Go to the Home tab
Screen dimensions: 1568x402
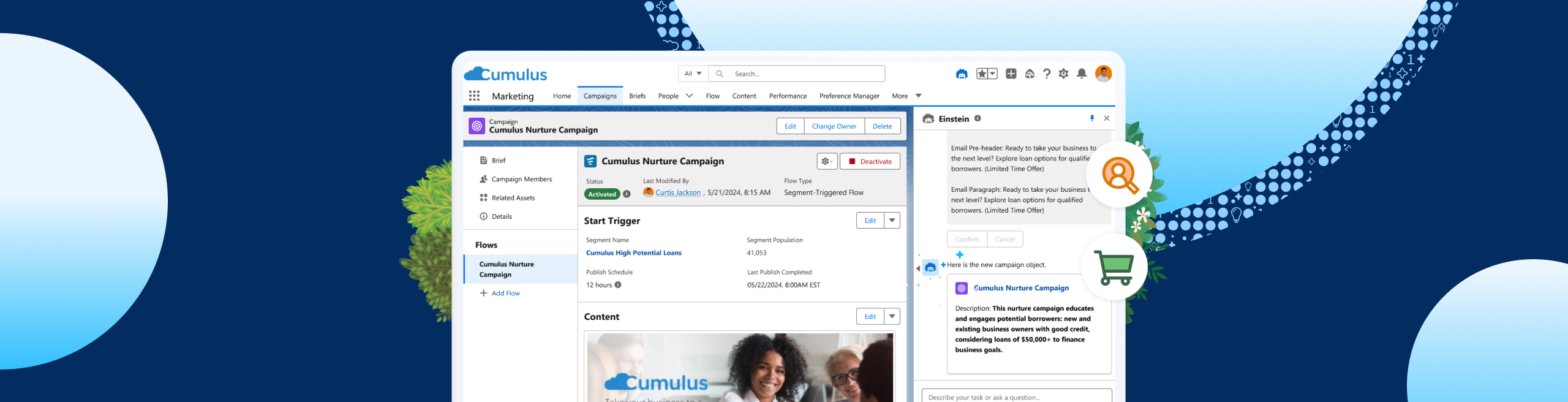pyautogui.click(x=562, y=96)
